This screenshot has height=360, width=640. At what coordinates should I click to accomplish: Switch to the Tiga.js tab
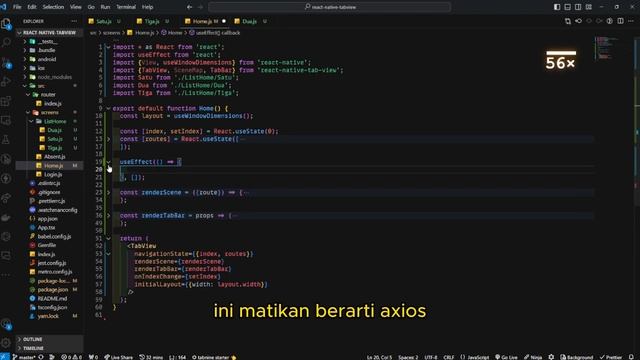pos(153,21)
